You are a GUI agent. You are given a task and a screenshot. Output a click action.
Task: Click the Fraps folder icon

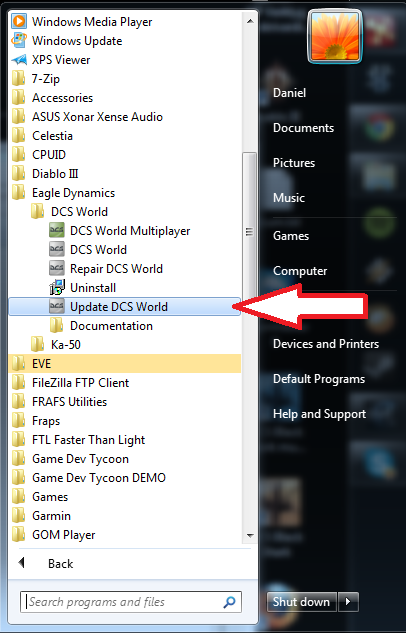tap(19, 420)
